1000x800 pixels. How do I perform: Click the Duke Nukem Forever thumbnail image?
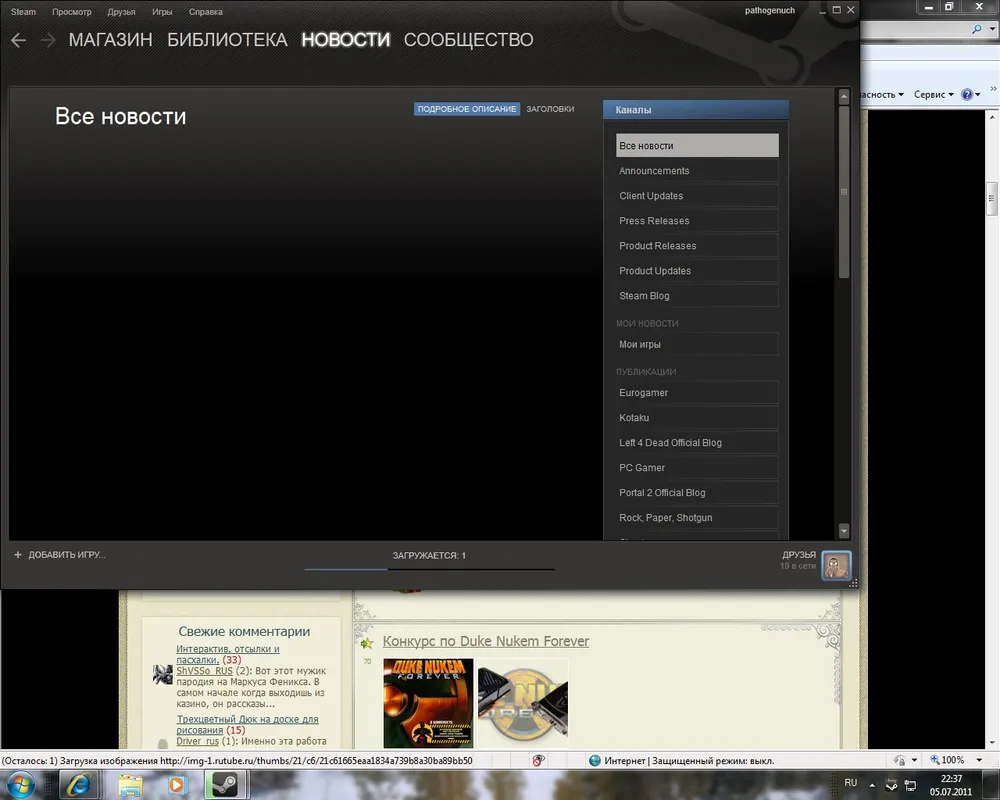428,703
